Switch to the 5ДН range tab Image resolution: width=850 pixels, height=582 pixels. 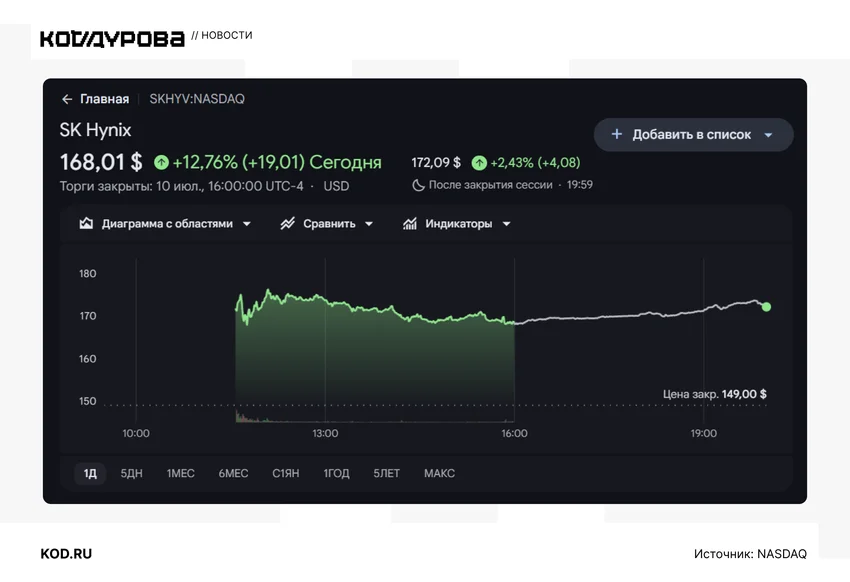131,473
